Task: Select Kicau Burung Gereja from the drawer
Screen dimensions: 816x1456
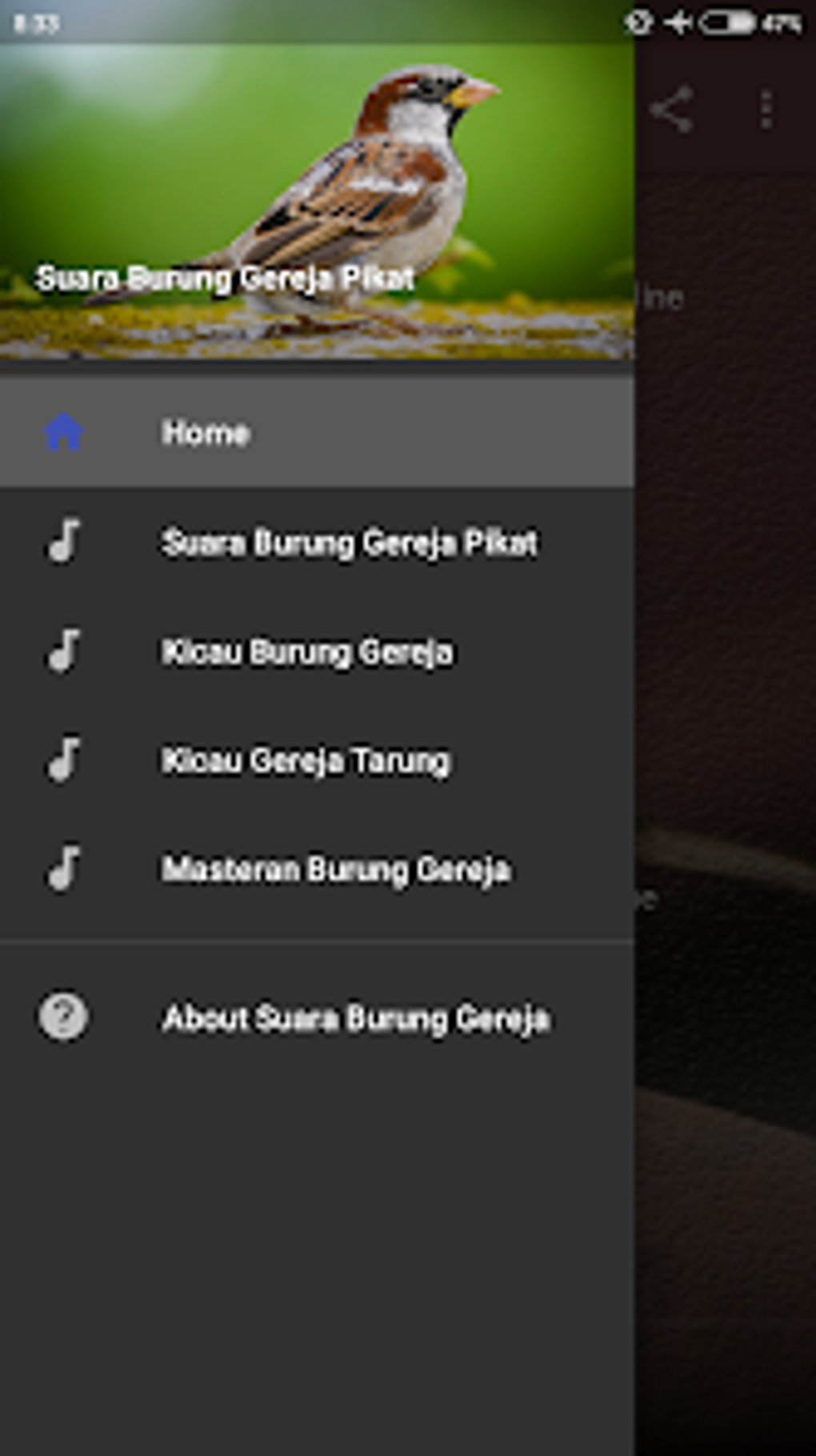Action: coord(307,652)
